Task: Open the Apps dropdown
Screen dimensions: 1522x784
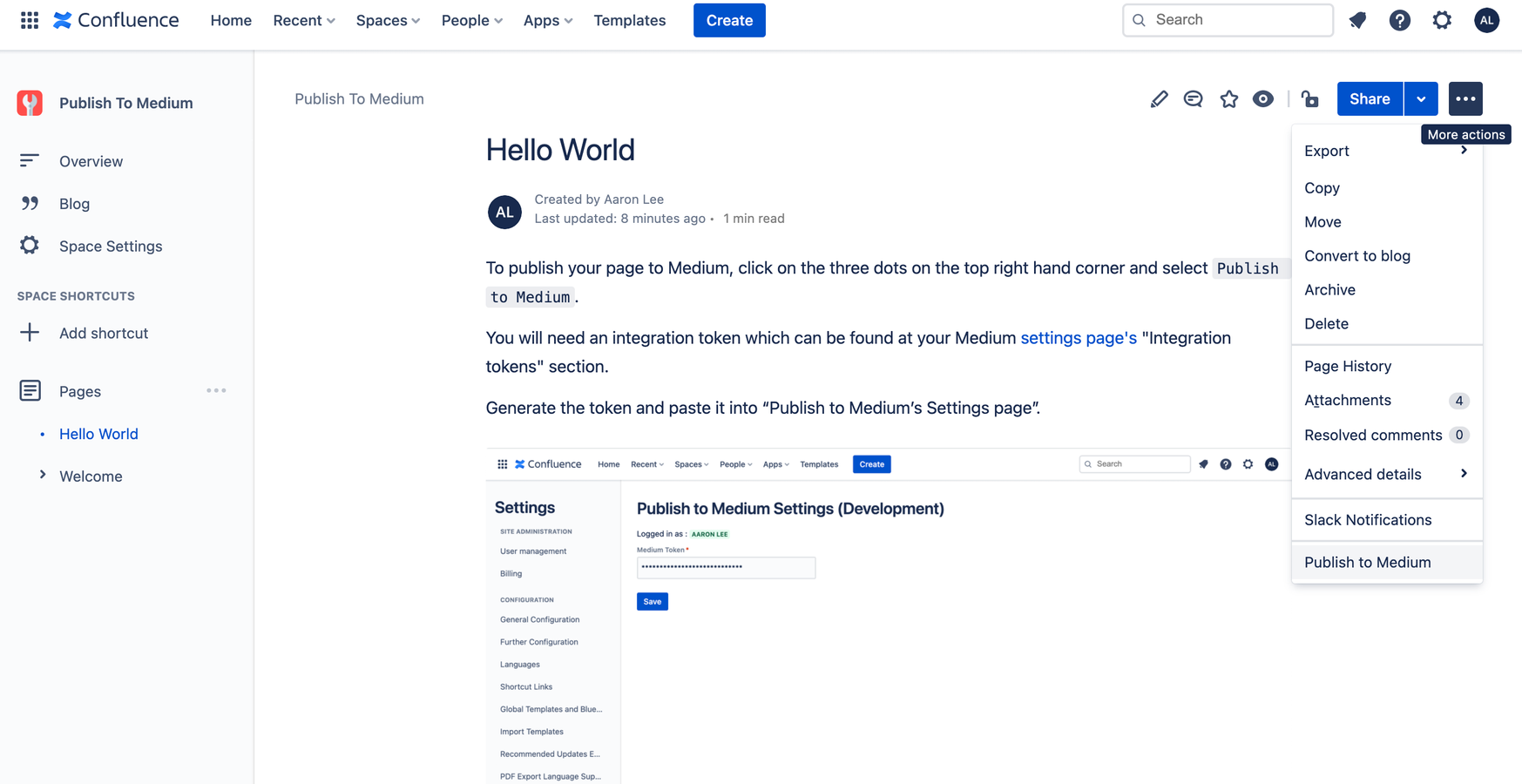Action: coord(547,20)
